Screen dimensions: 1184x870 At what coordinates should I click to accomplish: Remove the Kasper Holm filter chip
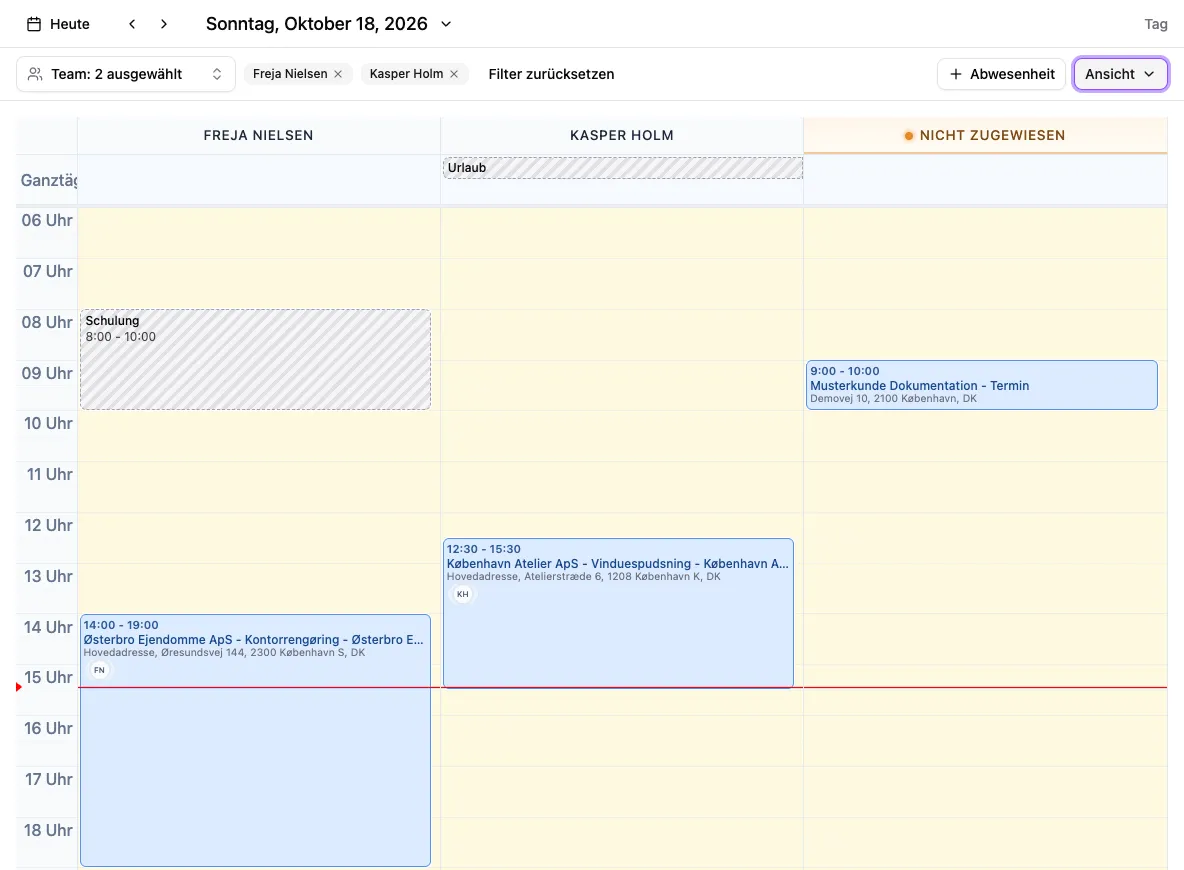point(454,74)
